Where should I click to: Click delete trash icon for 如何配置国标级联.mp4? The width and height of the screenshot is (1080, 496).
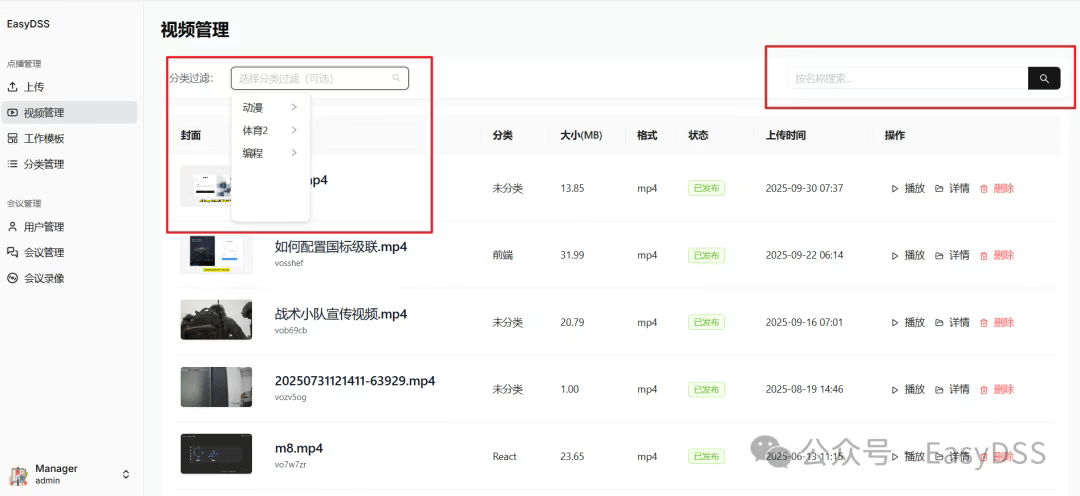click(983, 255)
